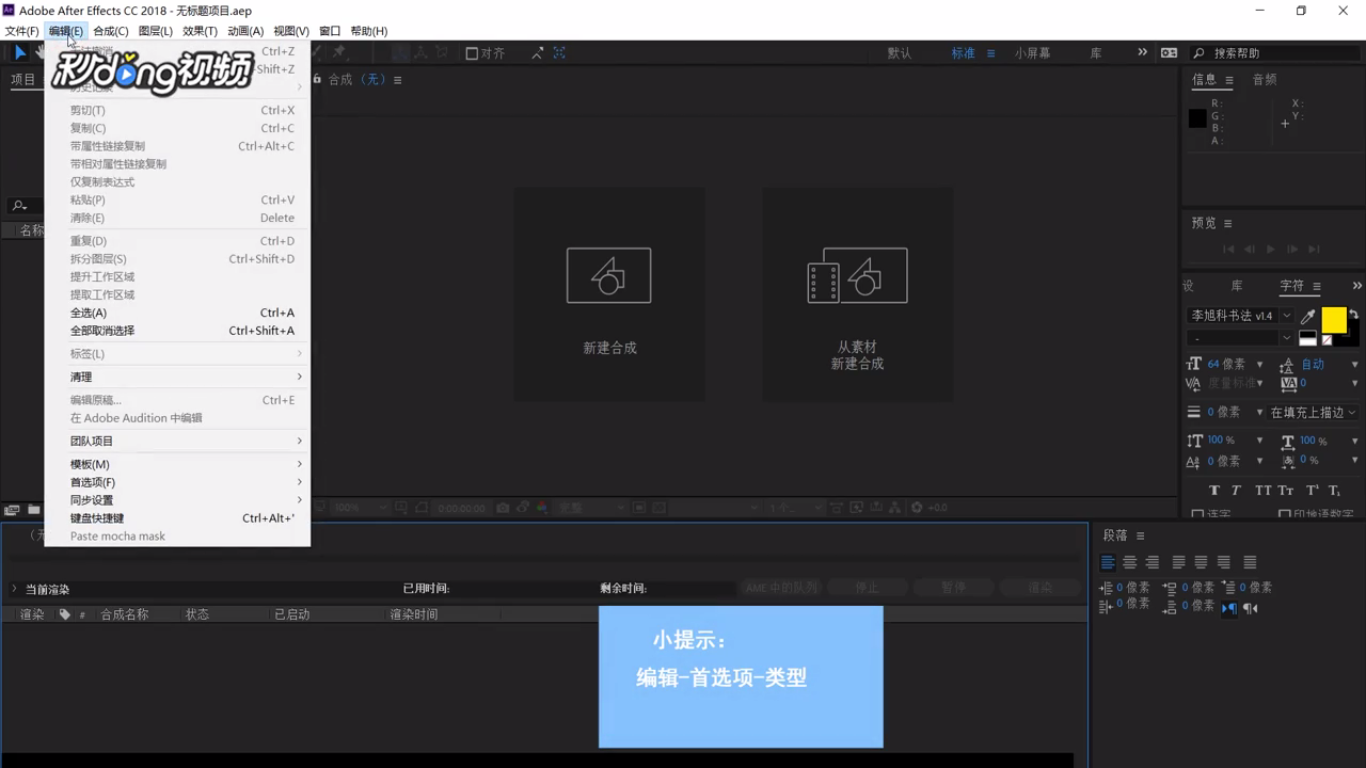Select the Hand tool in the toolbar
The height and width of the screenshot is (768, 1366).
click(41, 52)
